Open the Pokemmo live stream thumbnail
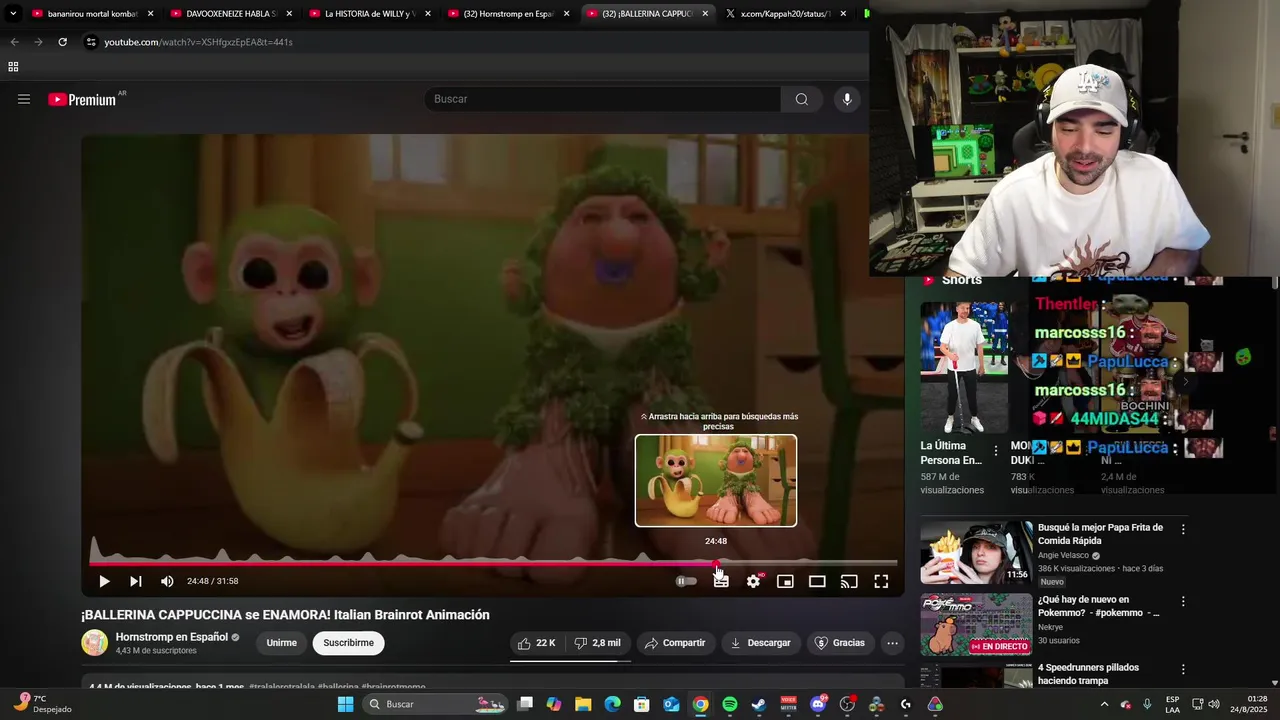Image resolution: width=1280 pixels, height=720 pixels. pyautogui.click(x=976, y=625)
